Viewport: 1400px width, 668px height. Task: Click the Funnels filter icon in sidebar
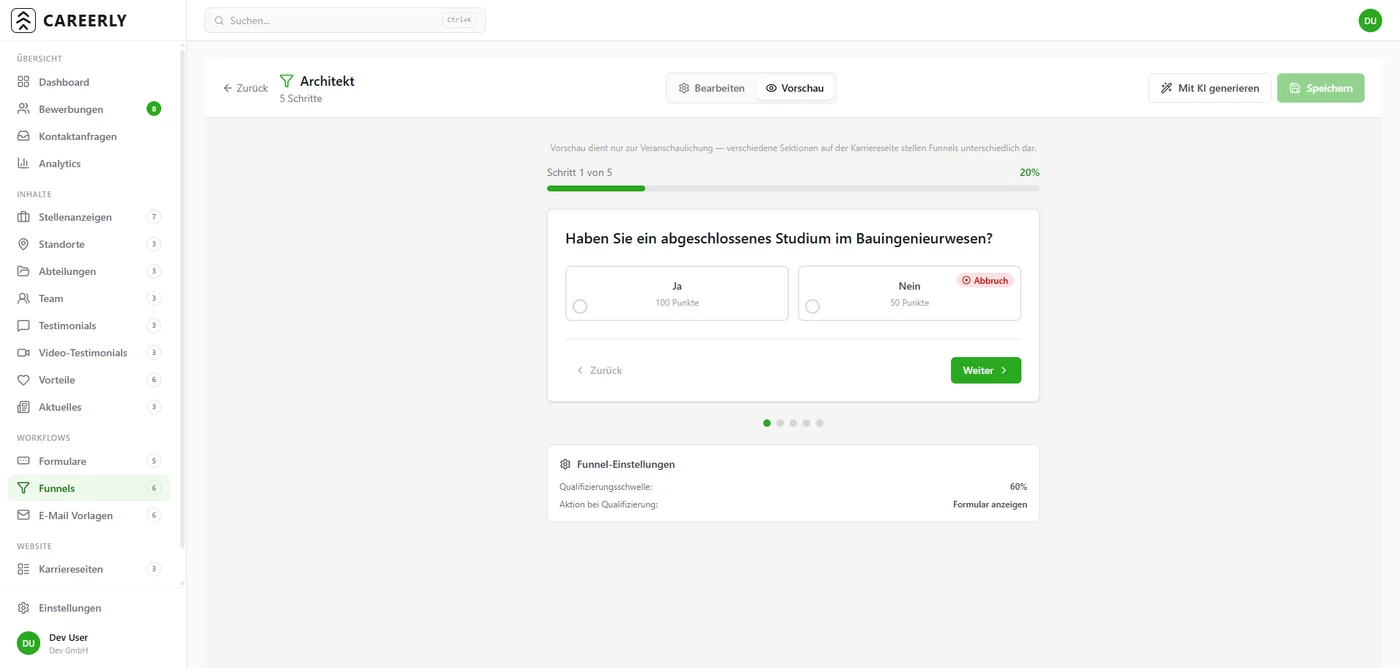click(24, 488)
